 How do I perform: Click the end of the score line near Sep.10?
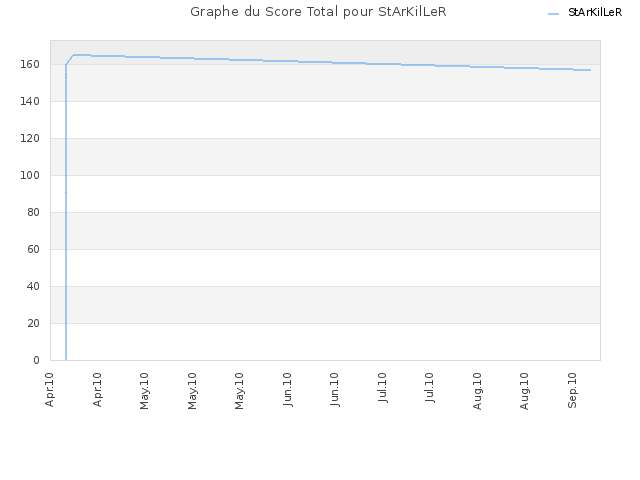(x=590, y=70)
